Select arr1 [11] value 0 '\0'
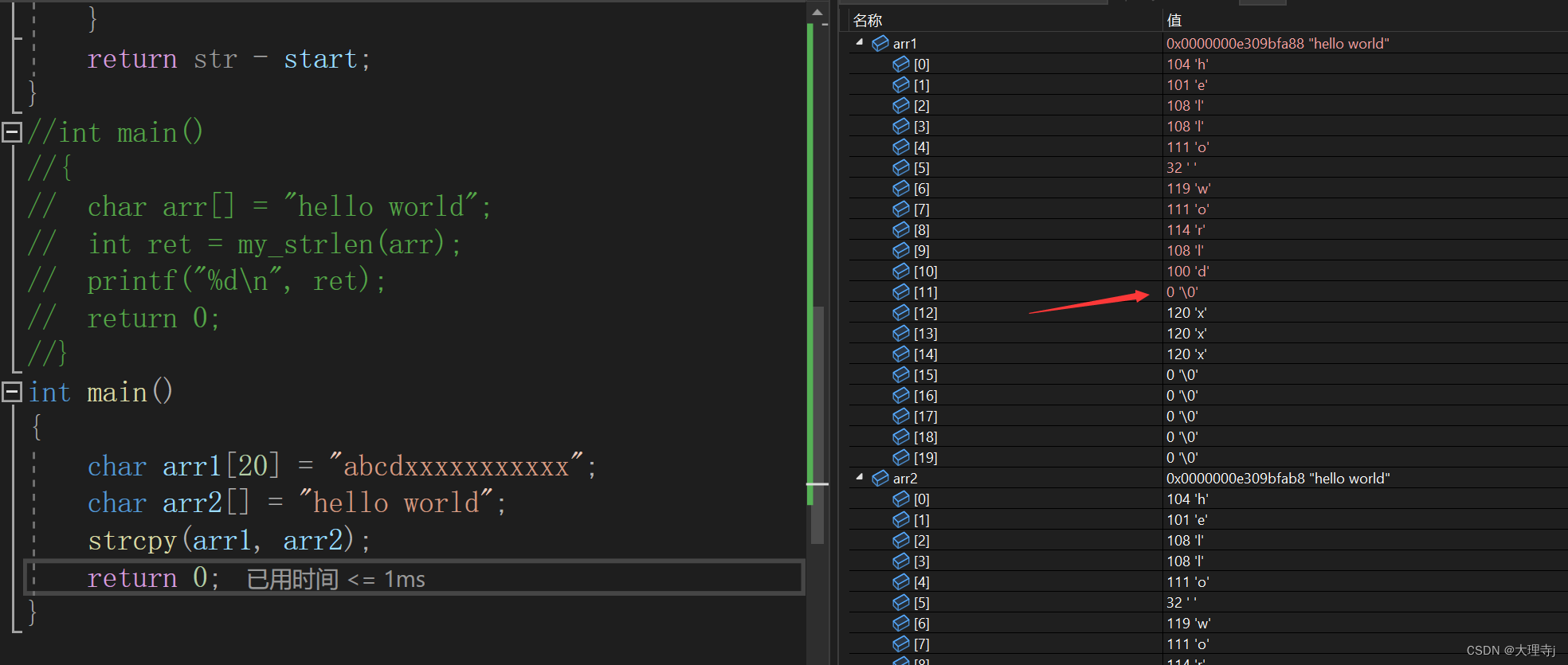This screenshot has width=1568, height=665. pos(1182,292)
